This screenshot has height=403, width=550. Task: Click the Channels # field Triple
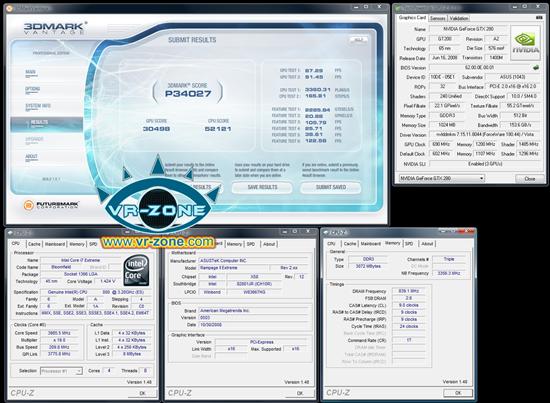449,259
